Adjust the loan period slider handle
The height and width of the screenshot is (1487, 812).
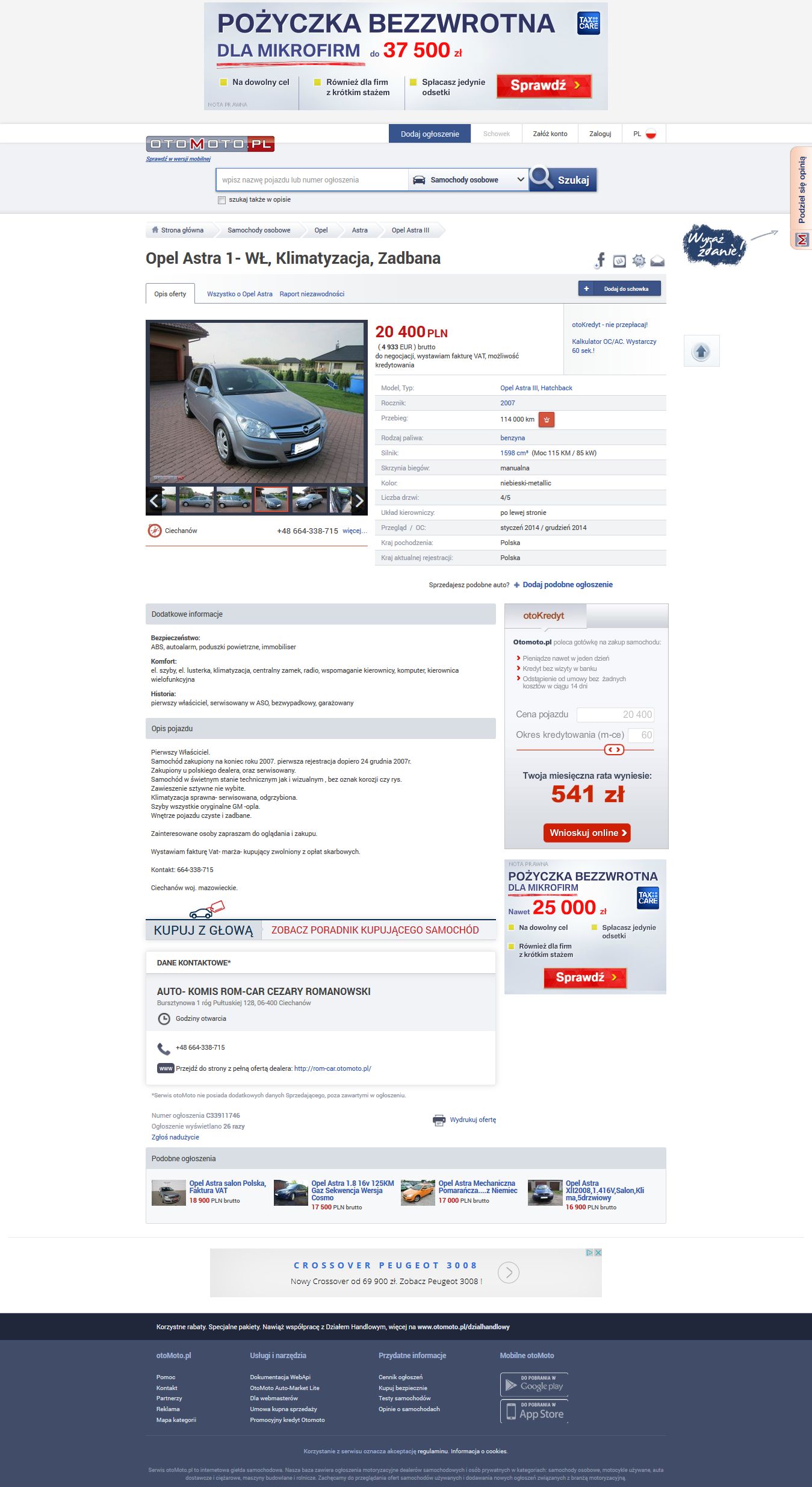614,750
